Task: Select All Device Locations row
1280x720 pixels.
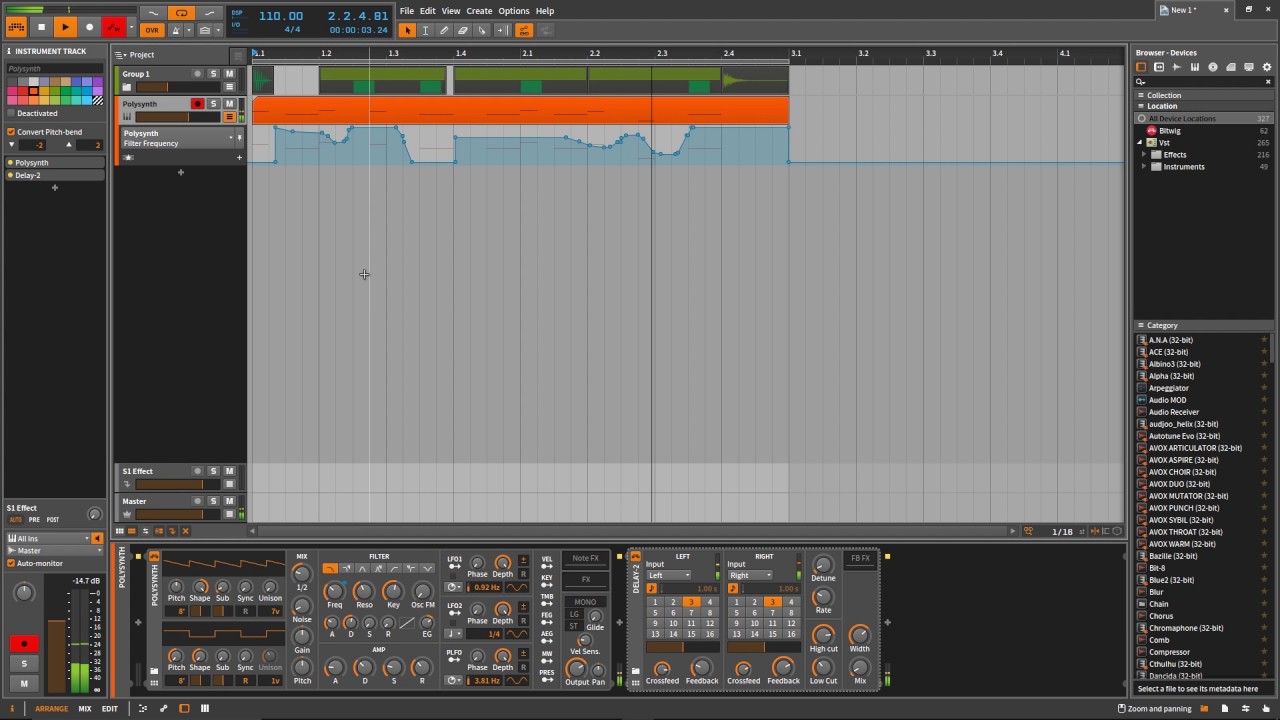Action: (x=1204, y=119)
